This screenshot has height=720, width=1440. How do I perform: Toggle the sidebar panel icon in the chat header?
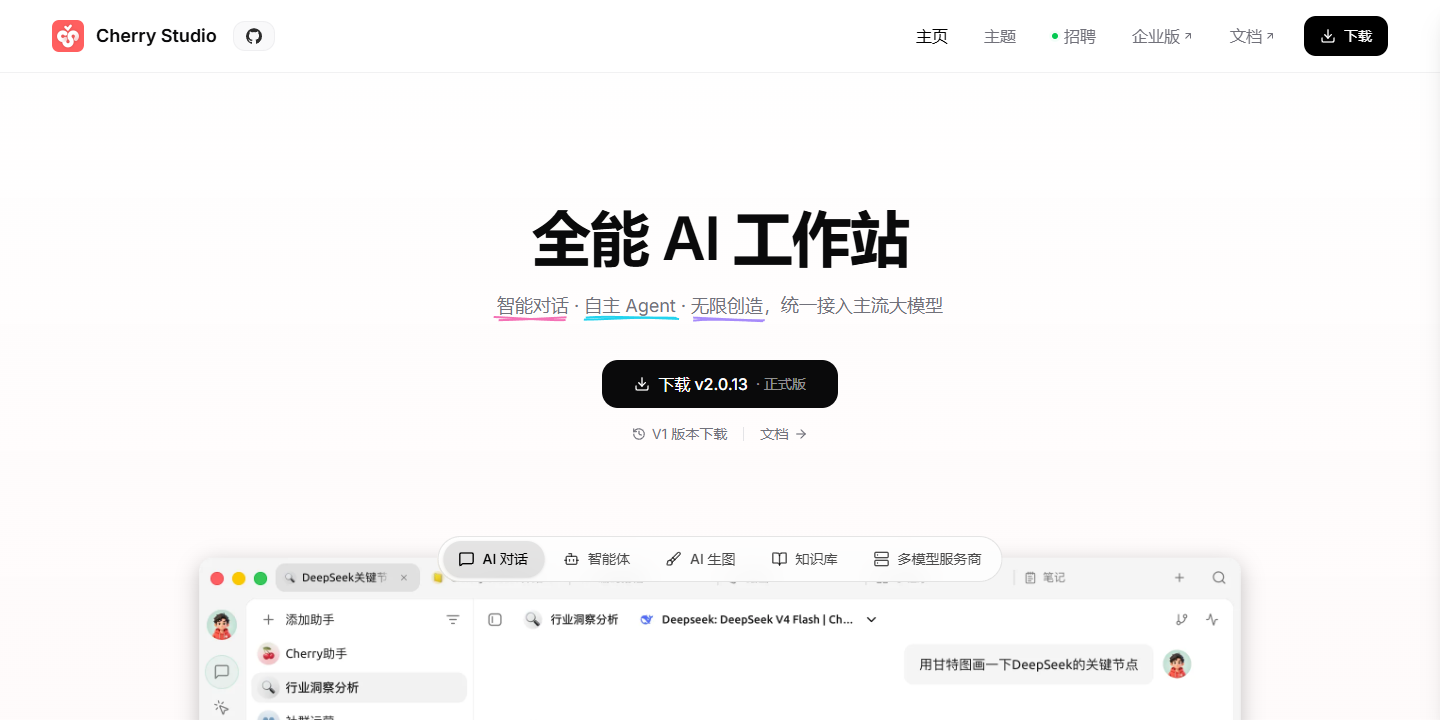pyautogui.click(x=495, y=620)
